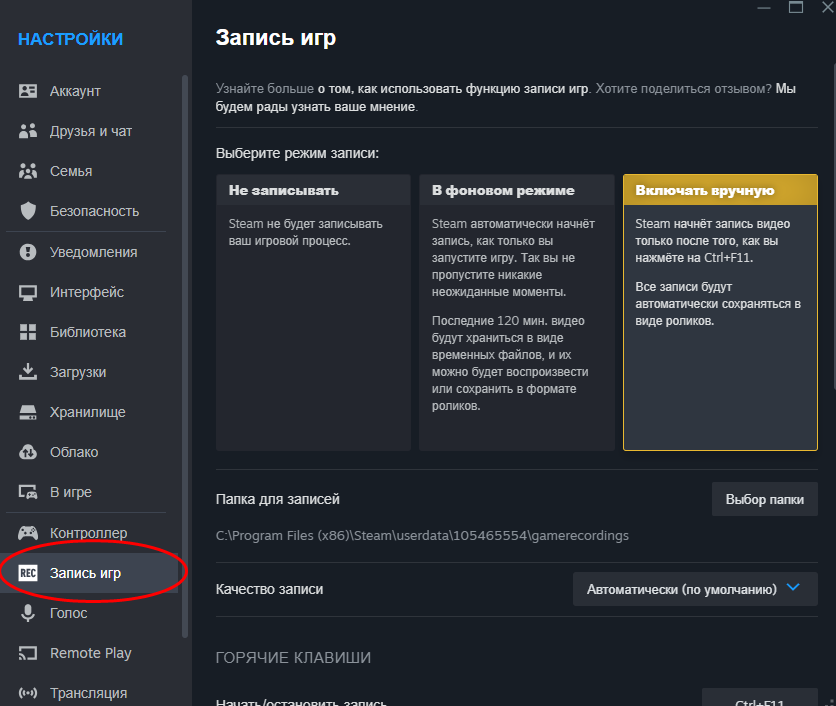This screenshot has width=836, height=706.
Task: Click the REC Запись игр icon
Action: 29,573
